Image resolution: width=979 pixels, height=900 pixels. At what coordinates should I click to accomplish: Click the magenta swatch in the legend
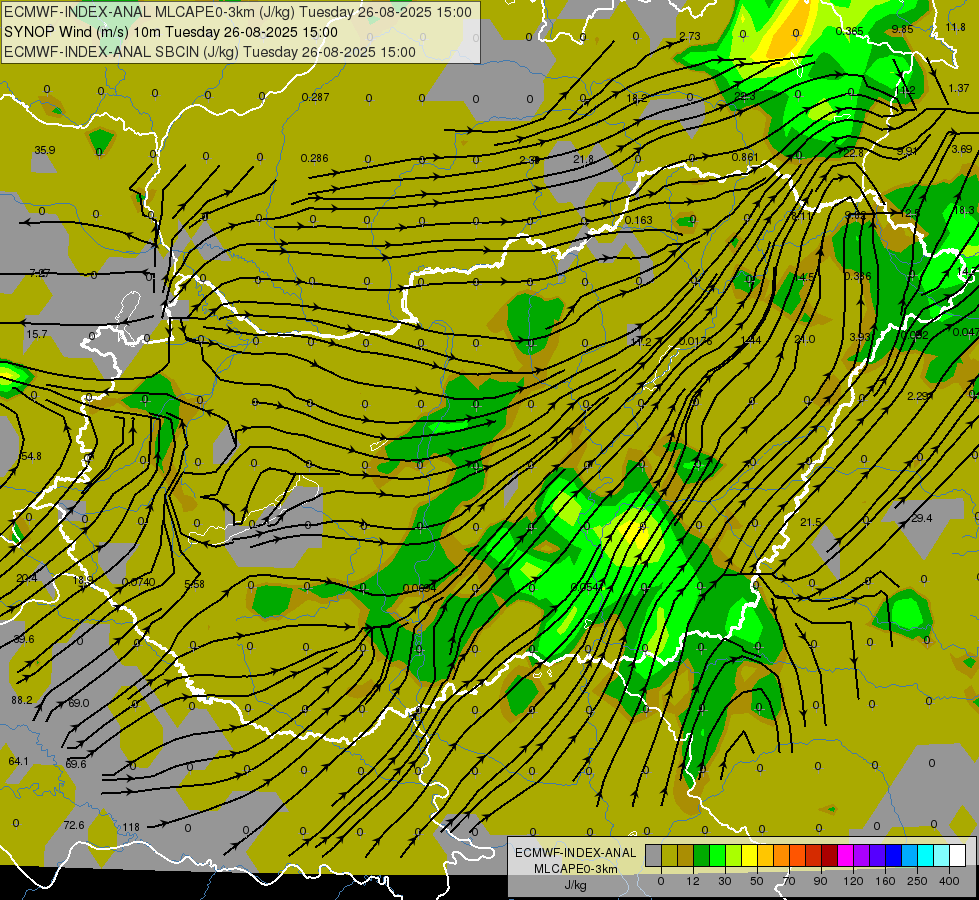[x=845, y=855]
